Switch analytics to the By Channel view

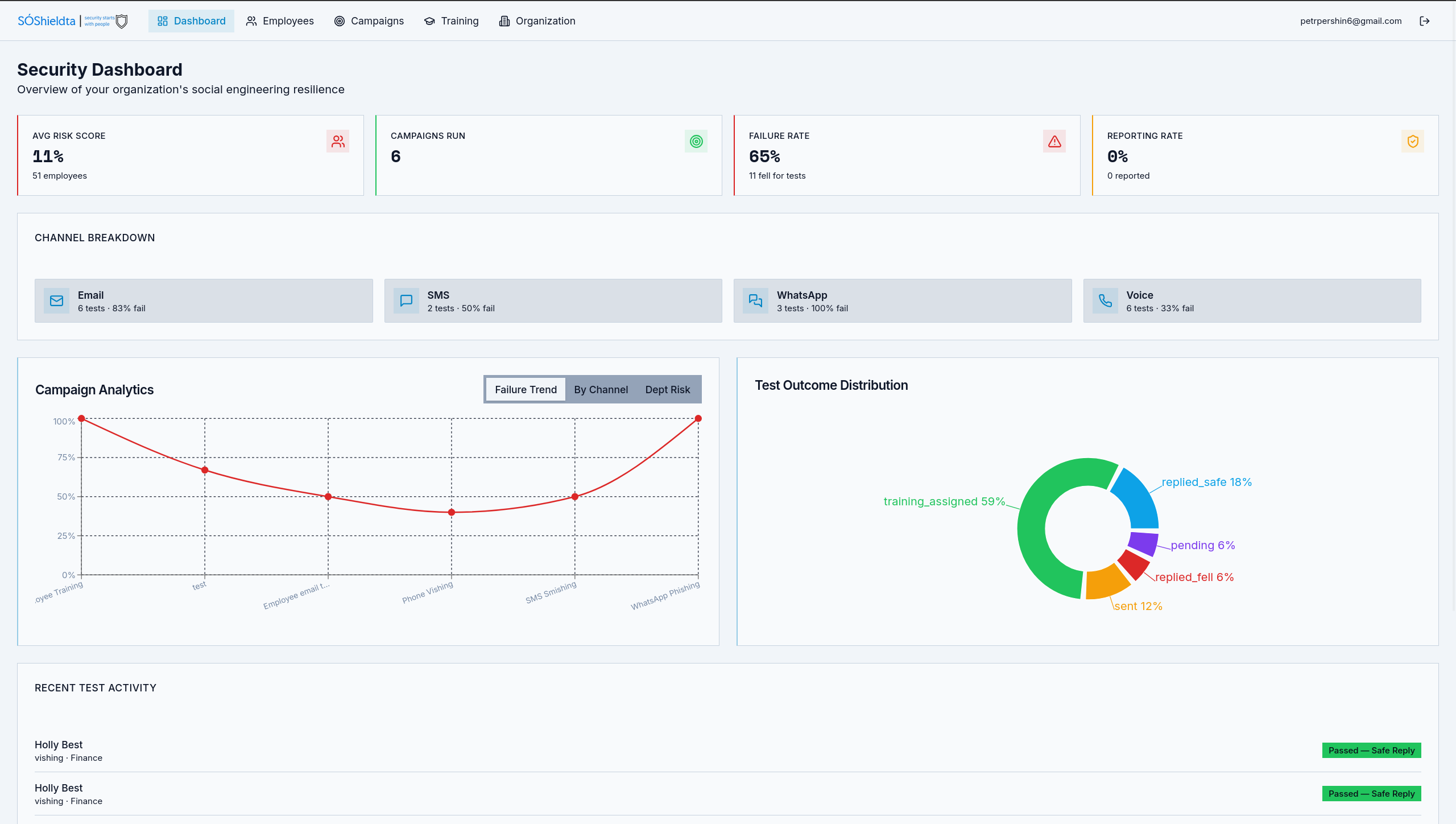tap(601, 390)
